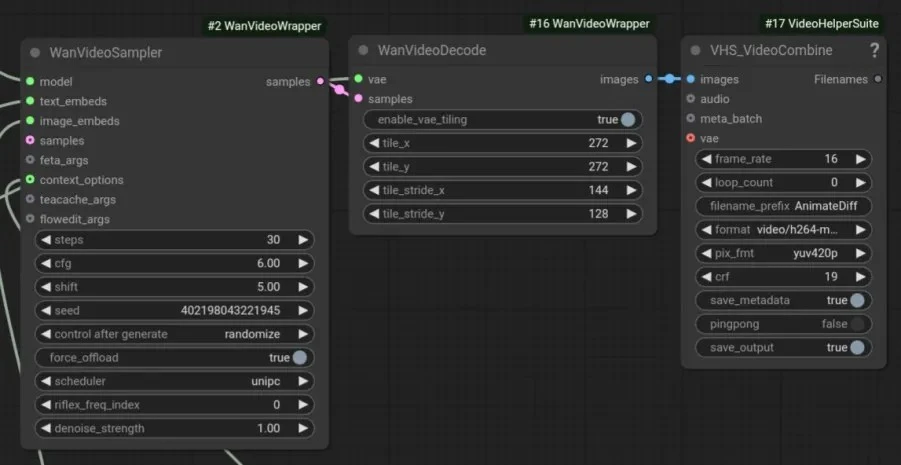Enable the pingpong toggle
901x465 pixels.
[x=856, y=324]
